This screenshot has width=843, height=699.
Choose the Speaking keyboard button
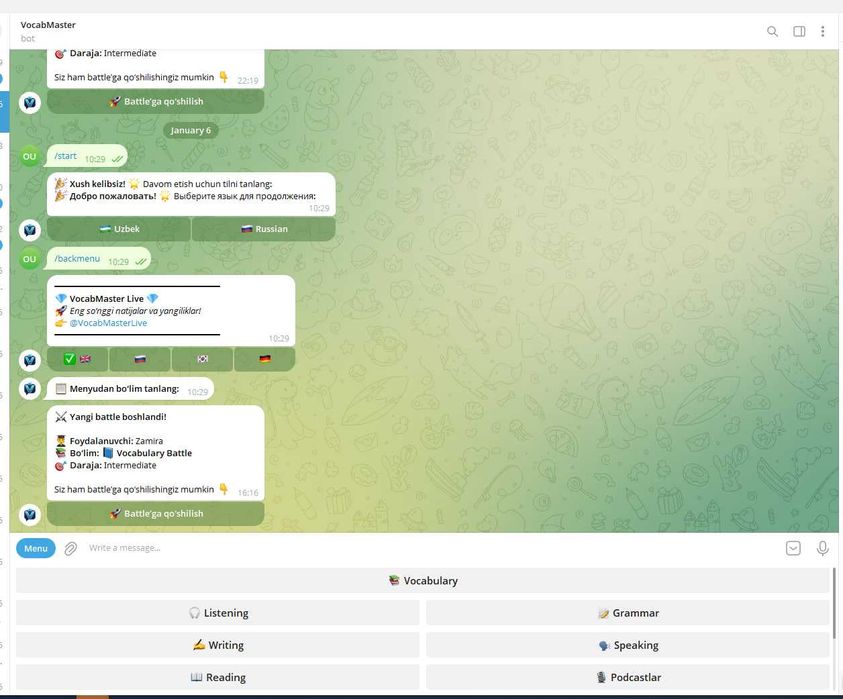628,645
